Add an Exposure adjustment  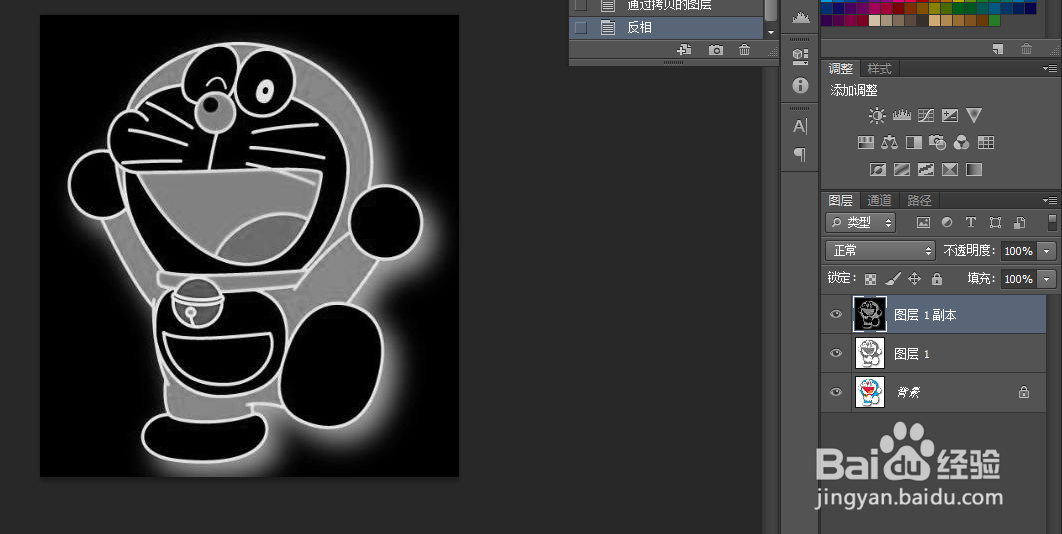(x=950, y=115)
